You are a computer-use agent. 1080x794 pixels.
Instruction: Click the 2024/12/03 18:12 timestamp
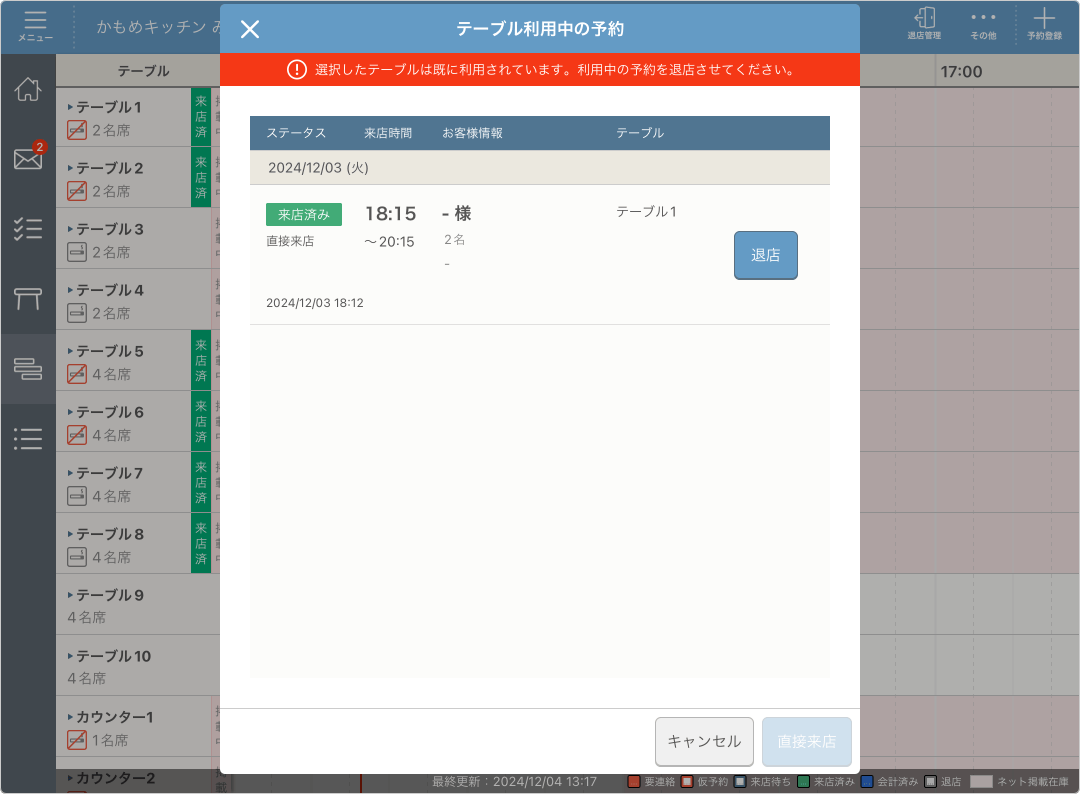315,303
